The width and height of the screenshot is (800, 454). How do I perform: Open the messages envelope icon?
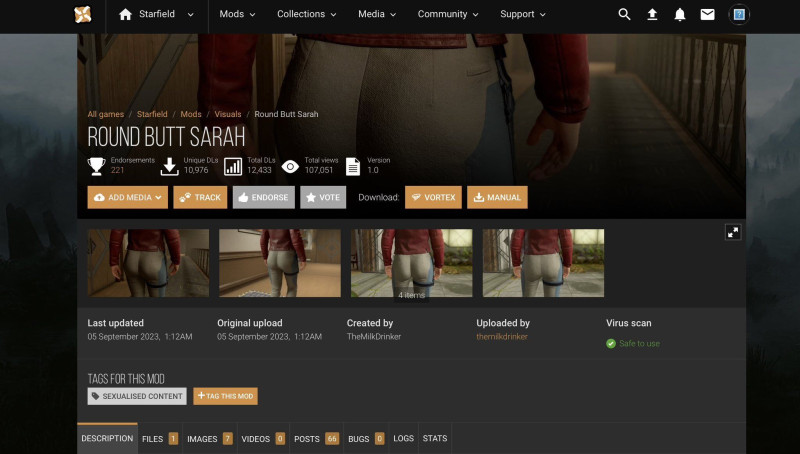[x=707, y=14]
